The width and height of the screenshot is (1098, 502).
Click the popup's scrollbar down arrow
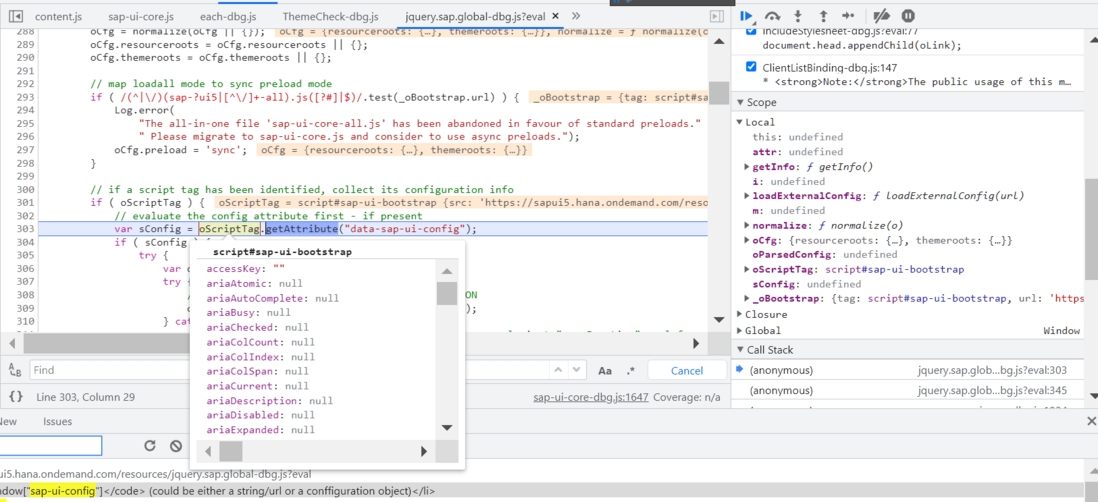(447, 427)
